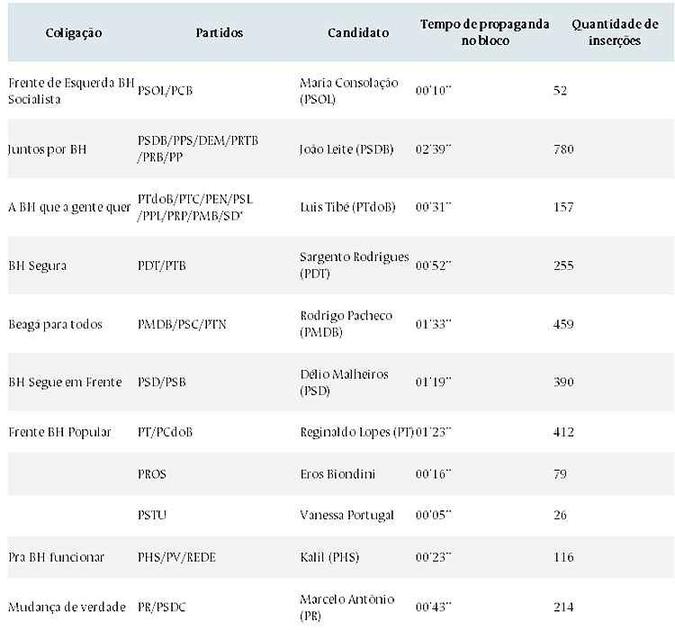Image resolution: width=675 pixels, height=630 pixels.
Task: Click the Mudança de verdade coalition cell
Action: point(67,607)
